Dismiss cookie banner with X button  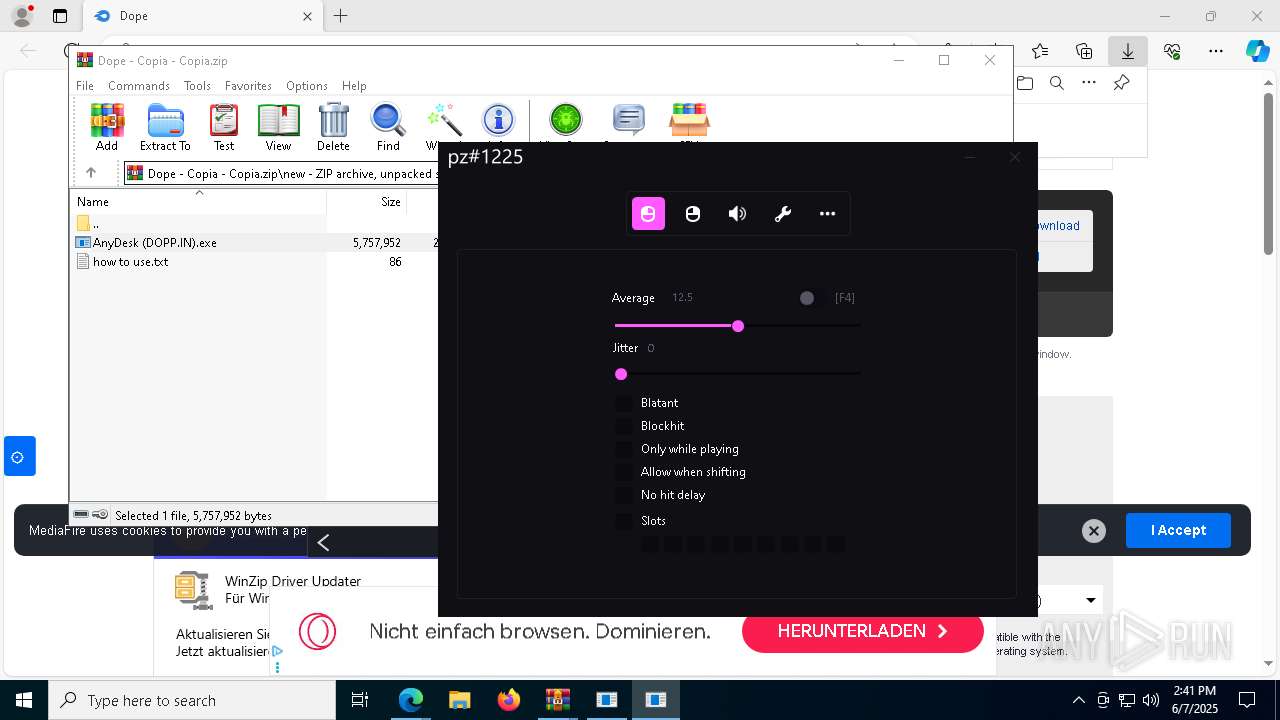click(1094, 531)
